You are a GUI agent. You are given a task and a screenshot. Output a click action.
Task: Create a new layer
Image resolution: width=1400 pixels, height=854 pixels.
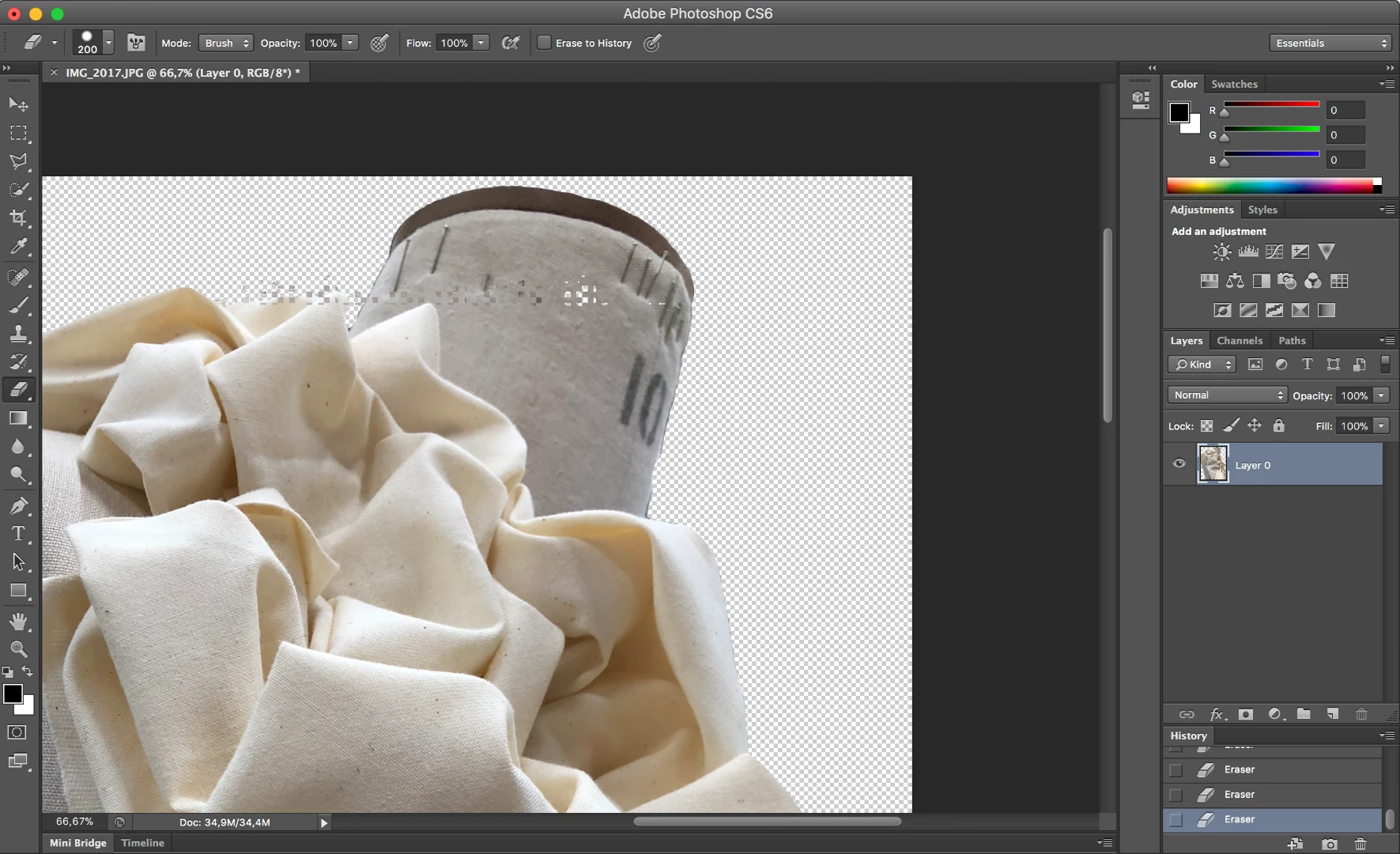pyautogui.click(x=1333, y=714)
